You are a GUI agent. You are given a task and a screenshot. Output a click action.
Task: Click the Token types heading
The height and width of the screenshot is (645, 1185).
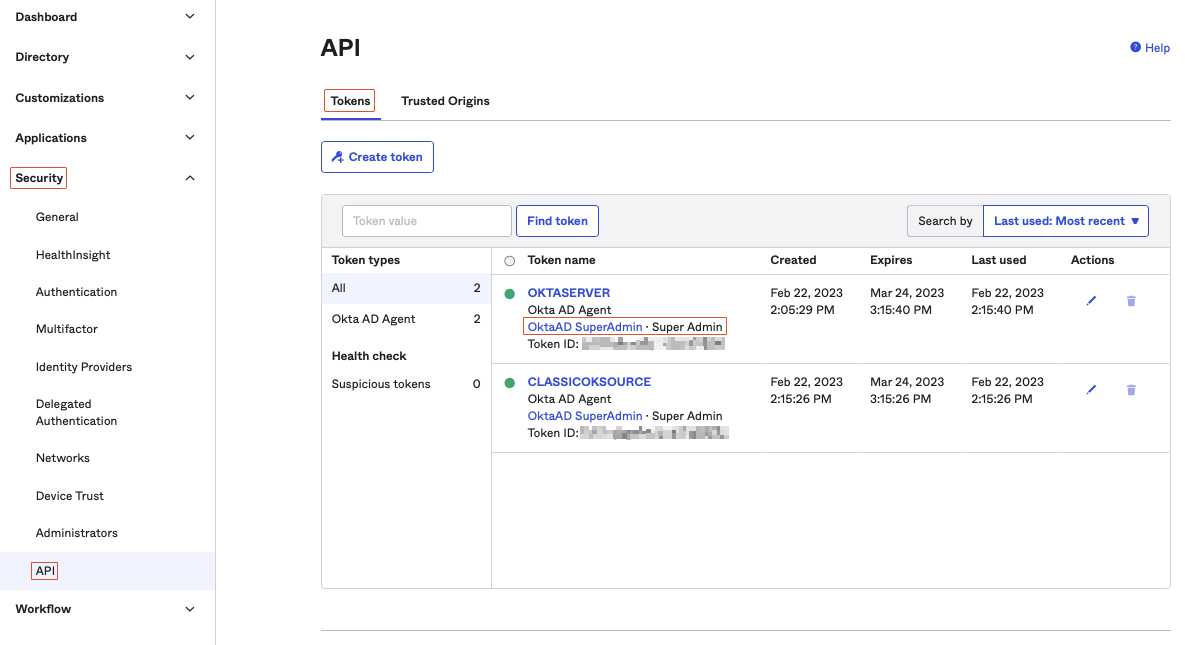[x=366, y=260]
